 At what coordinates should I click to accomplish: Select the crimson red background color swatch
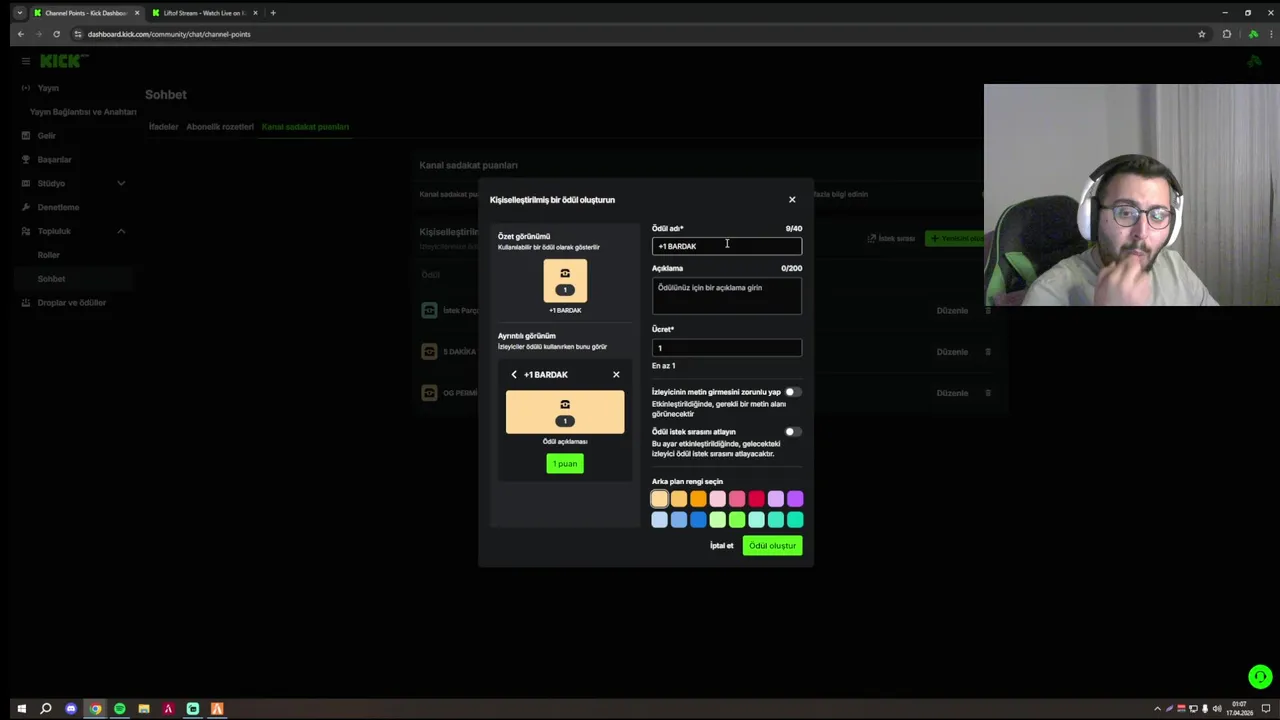point(756,498)
